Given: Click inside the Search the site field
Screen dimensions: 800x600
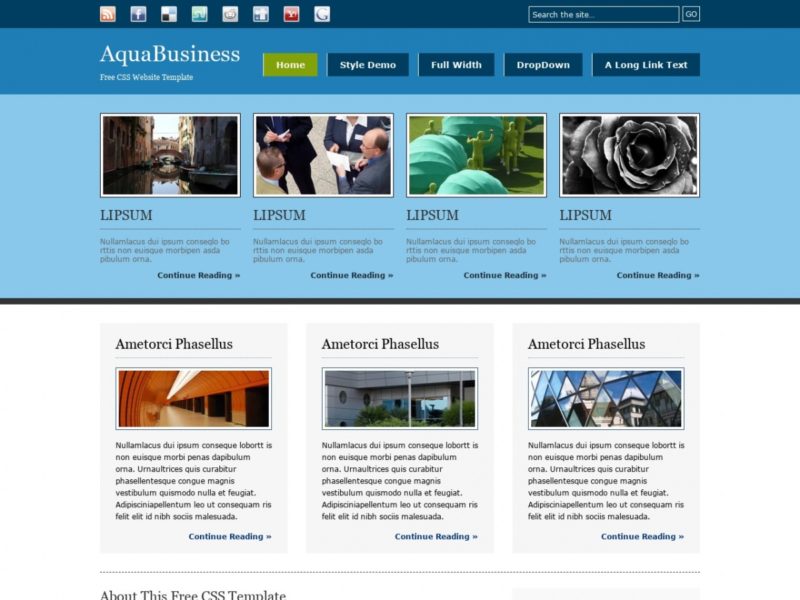Looking at the screenshot, I should 600,14.
